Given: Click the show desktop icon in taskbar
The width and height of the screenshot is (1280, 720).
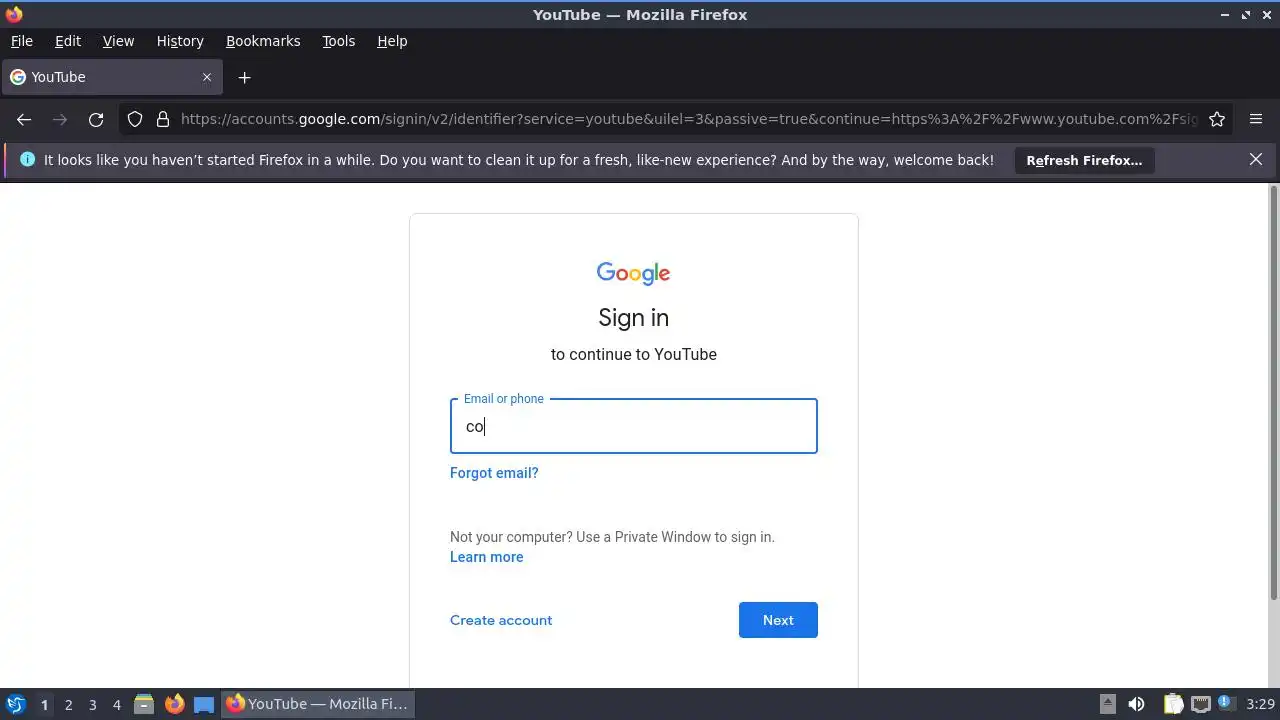Looking at the screenshot, I should 204,704.
